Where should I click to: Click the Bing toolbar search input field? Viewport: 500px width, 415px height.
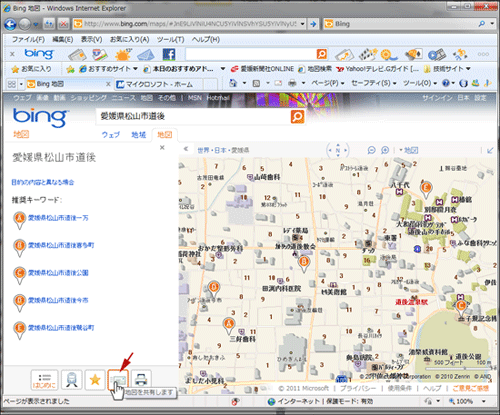(251, 54)
